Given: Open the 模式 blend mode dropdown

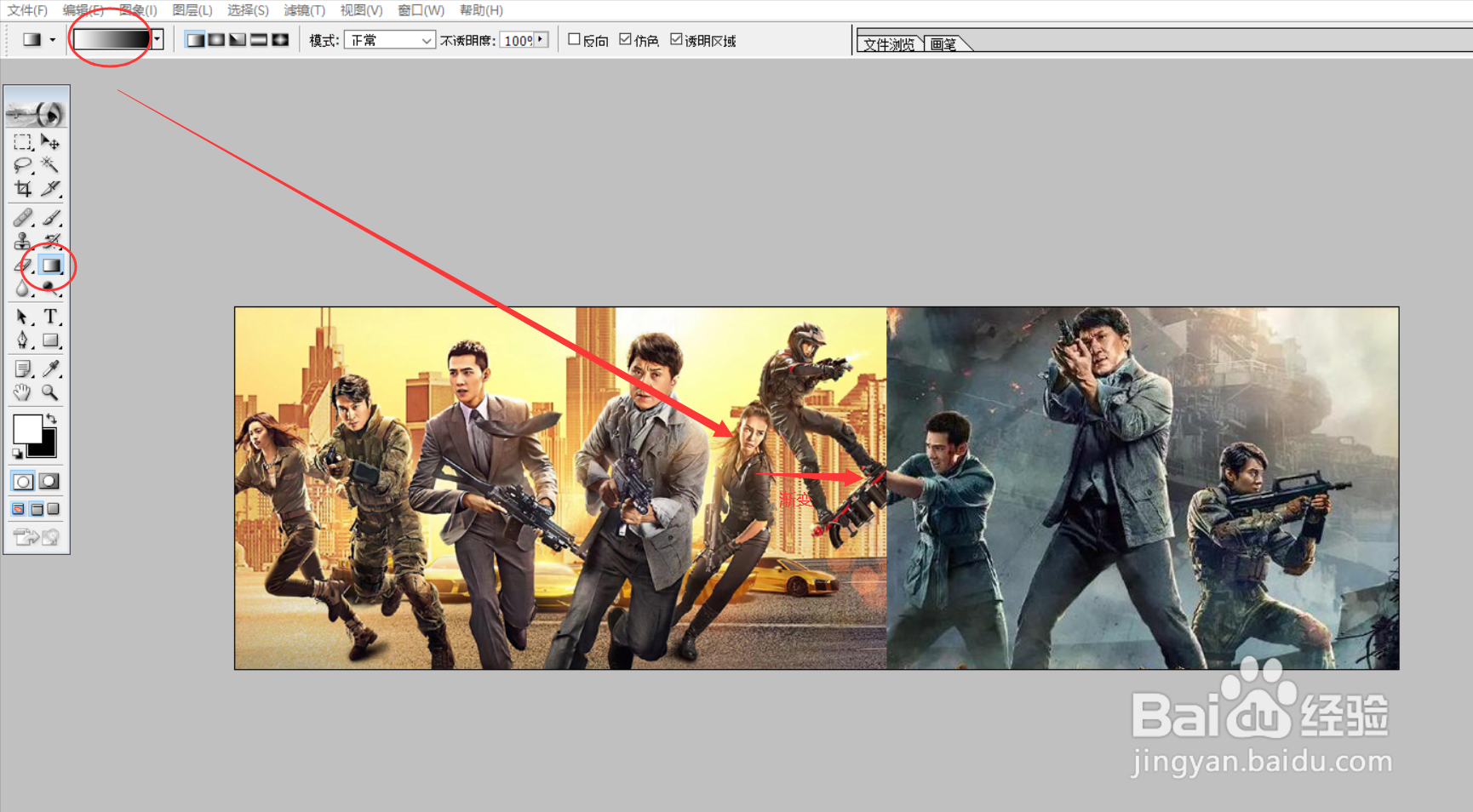Looking at the screenshot, I should tap(390, 40).
